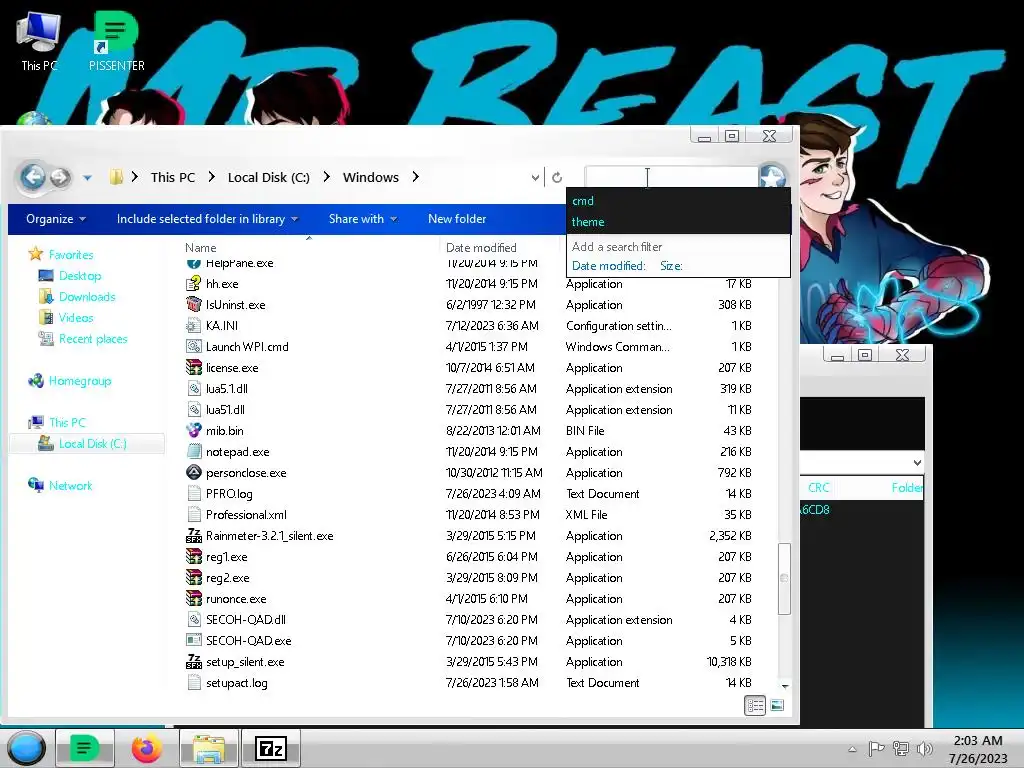Open Homegroup in navigation pane
The height and width of the screenshot is (768, 1024).
(80, 381)
